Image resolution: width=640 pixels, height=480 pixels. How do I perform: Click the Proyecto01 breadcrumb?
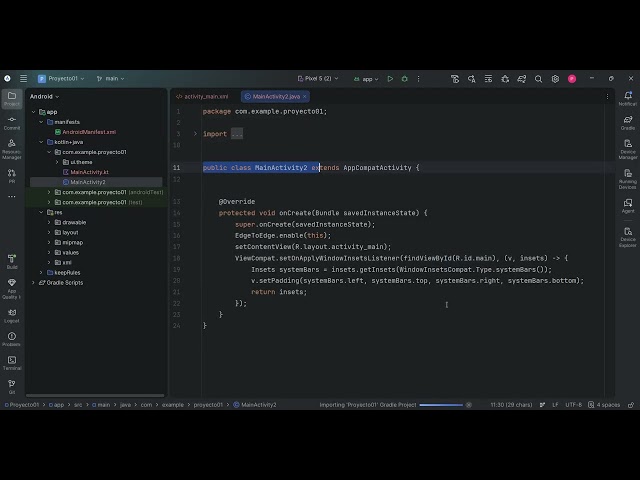point(22,405)
